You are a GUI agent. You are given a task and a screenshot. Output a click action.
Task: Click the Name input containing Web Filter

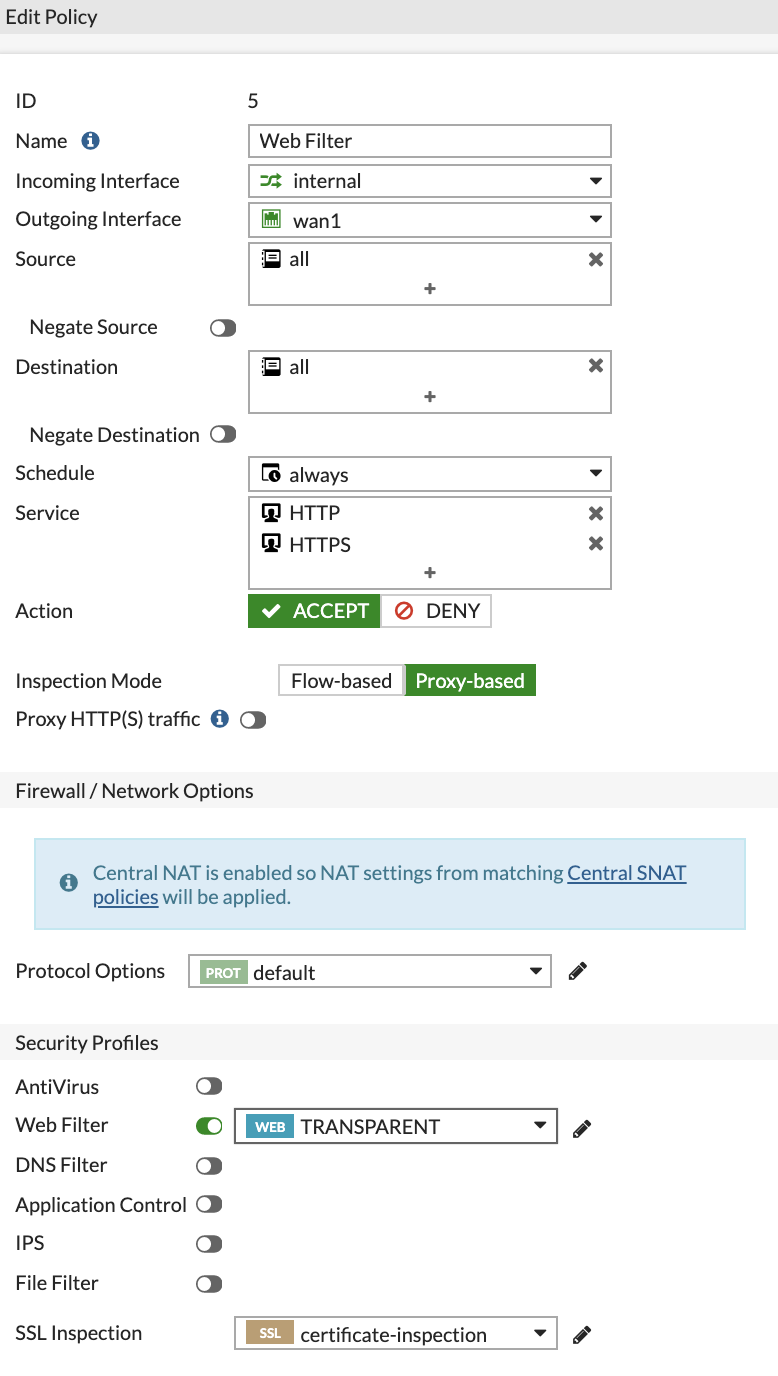(x=429, y=140)
